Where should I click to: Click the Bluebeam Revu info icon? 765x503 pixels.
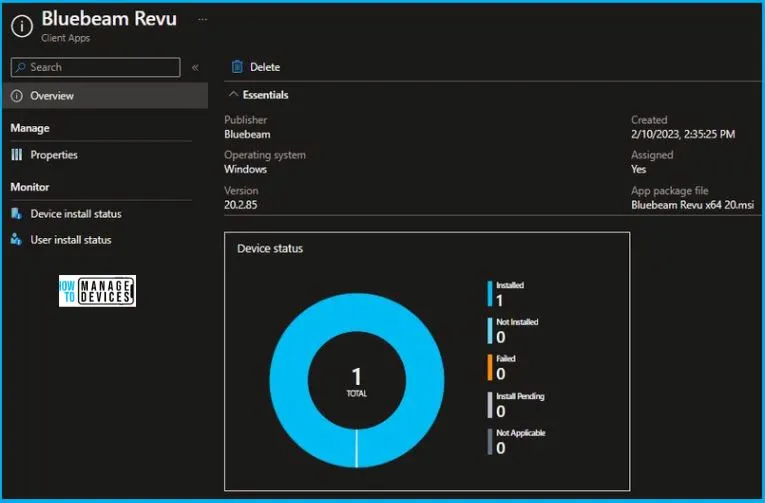[22, 26]
